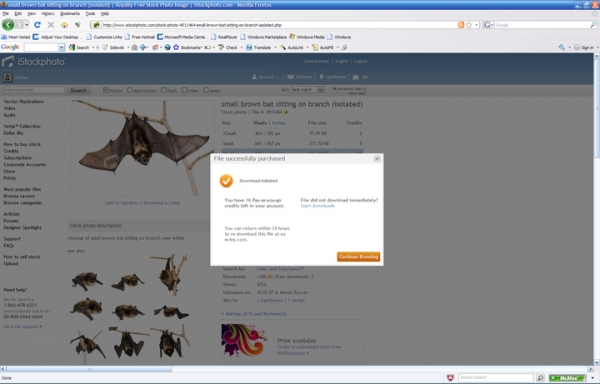Expand the Account dropdown menu

click(x=265, y=77)
